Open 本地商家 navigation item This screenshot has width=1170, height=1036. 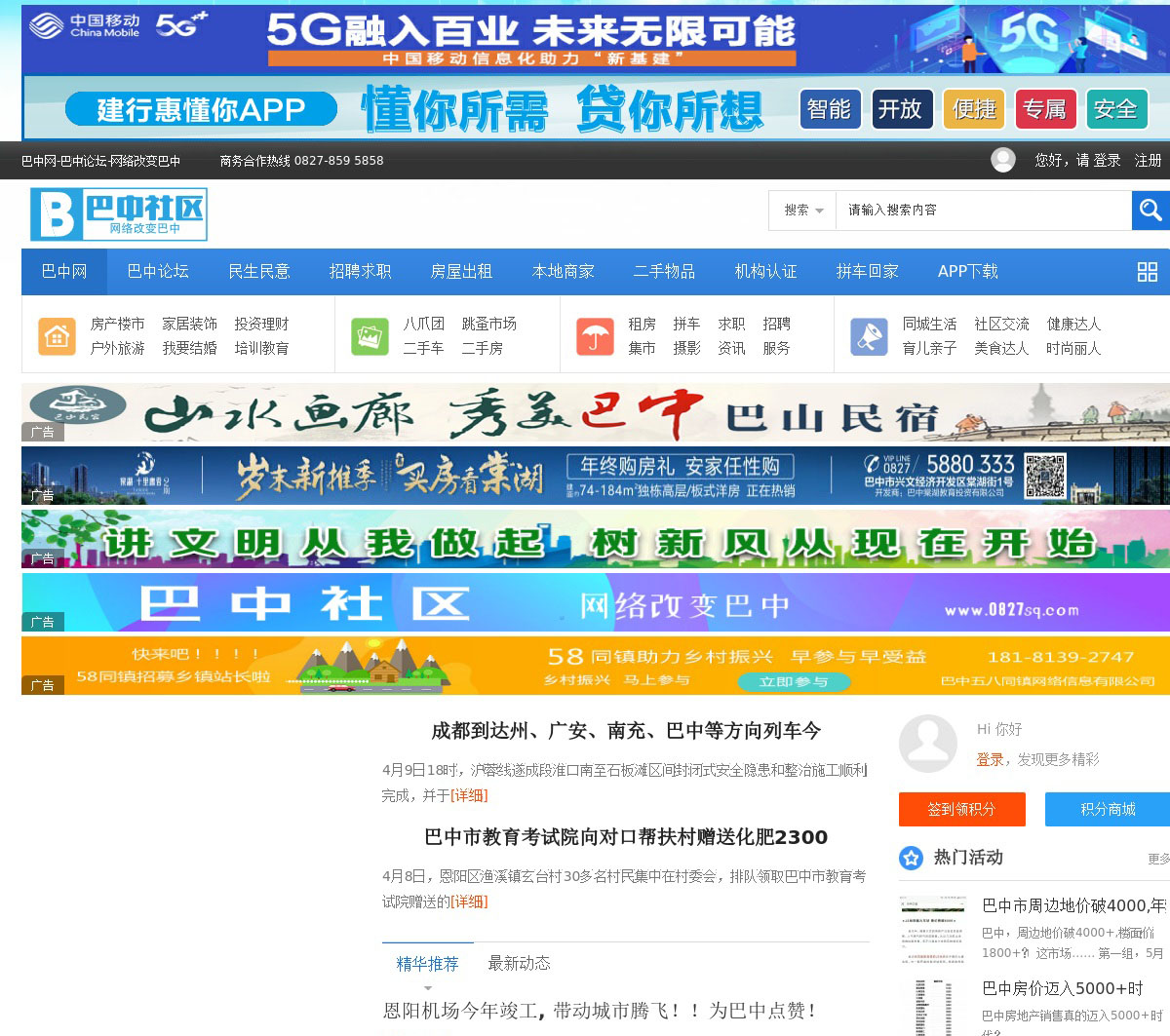(564, 272)
